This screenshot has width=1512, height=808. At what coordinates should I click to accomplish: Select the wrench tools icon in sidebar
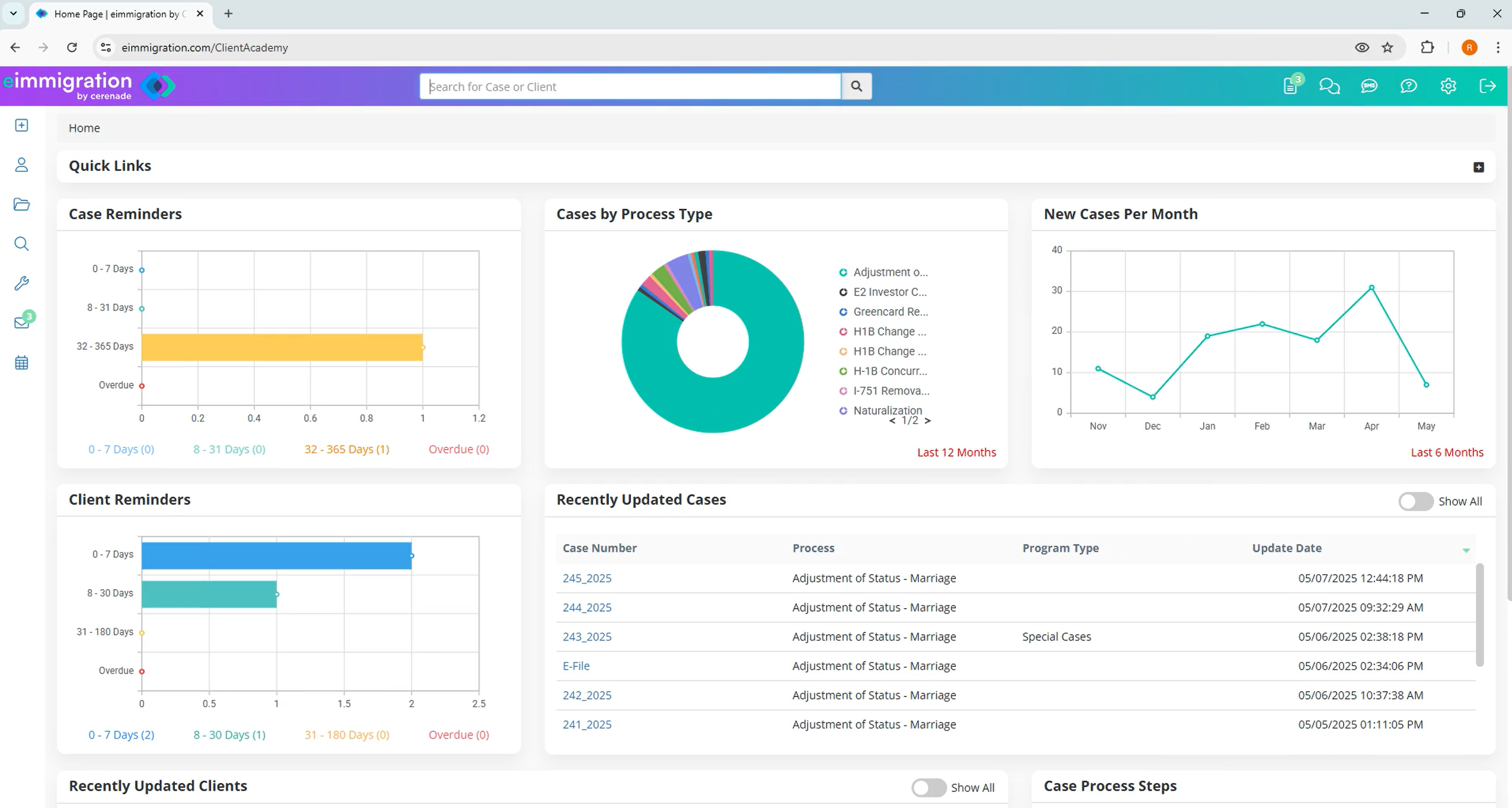22,283
